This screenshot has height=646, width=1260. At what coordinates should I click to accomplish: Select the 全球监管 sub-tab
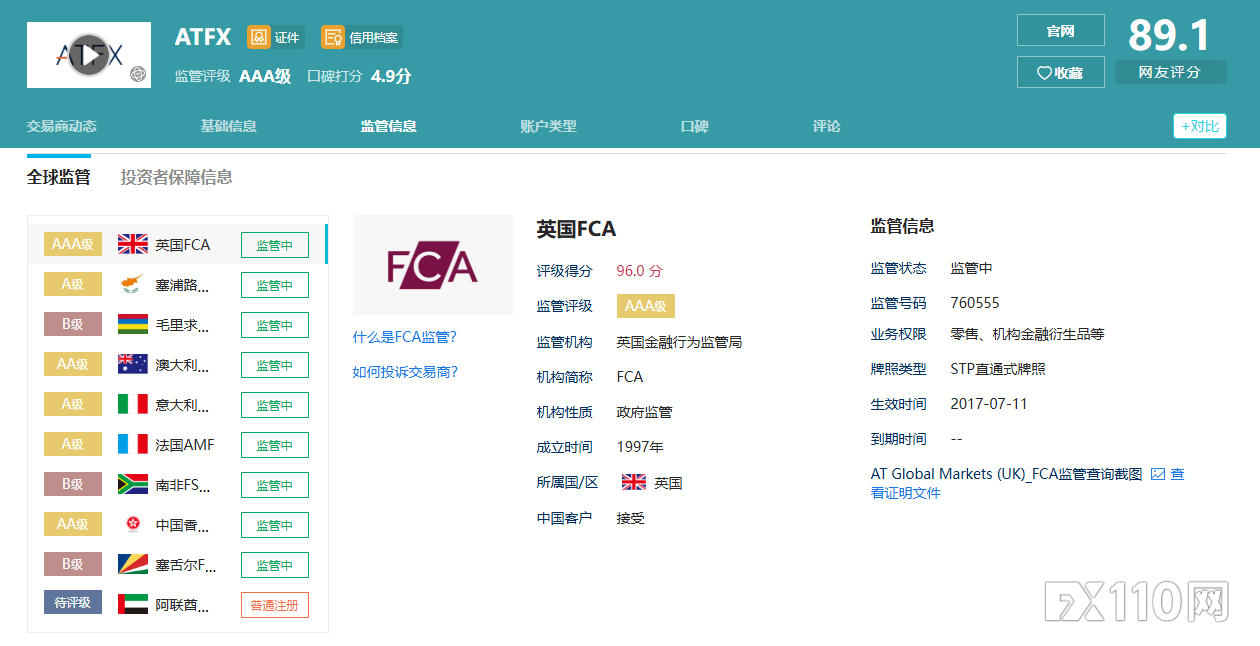(59, 177)
